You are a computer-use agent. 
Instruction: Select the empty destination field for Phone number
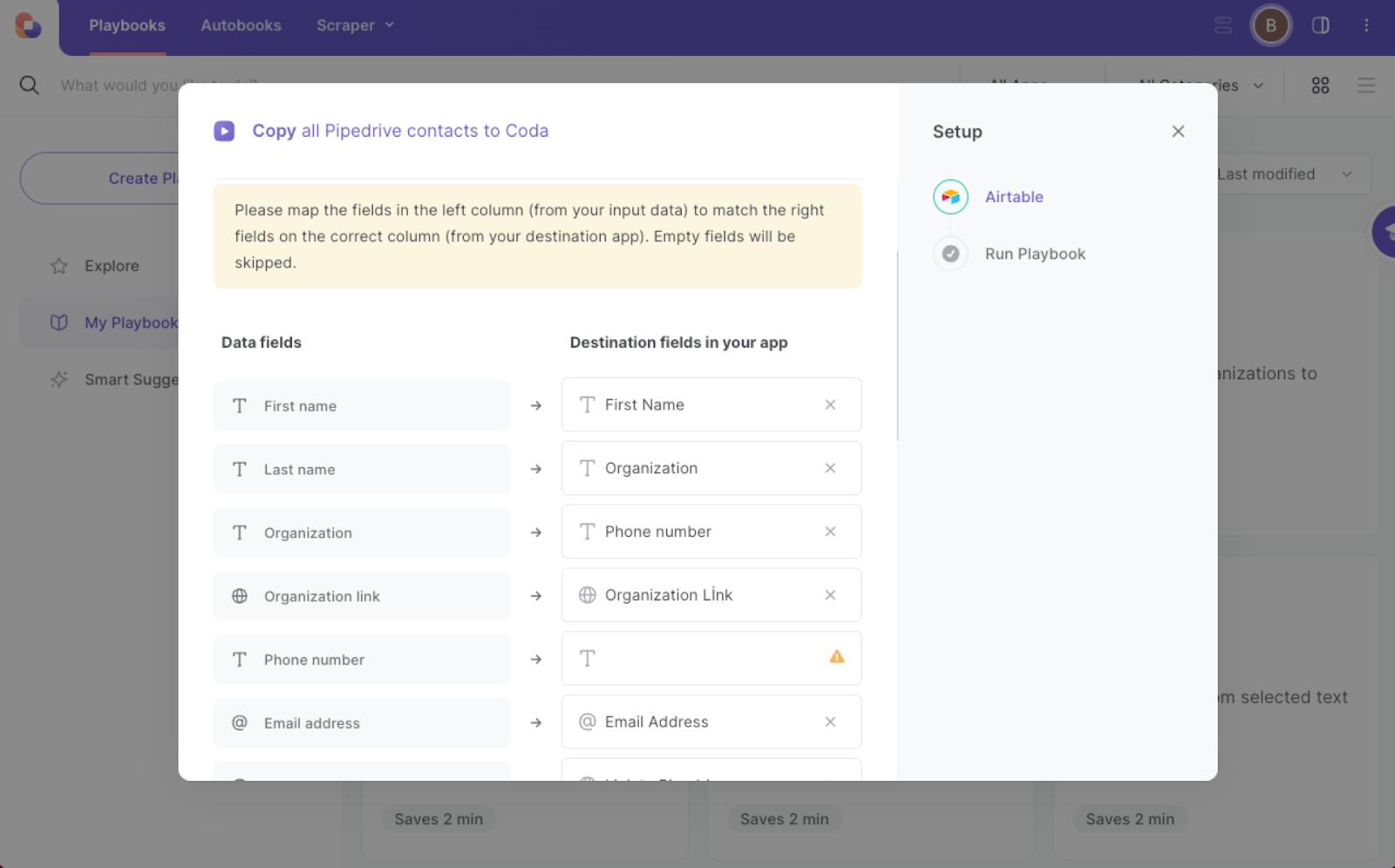711,659
